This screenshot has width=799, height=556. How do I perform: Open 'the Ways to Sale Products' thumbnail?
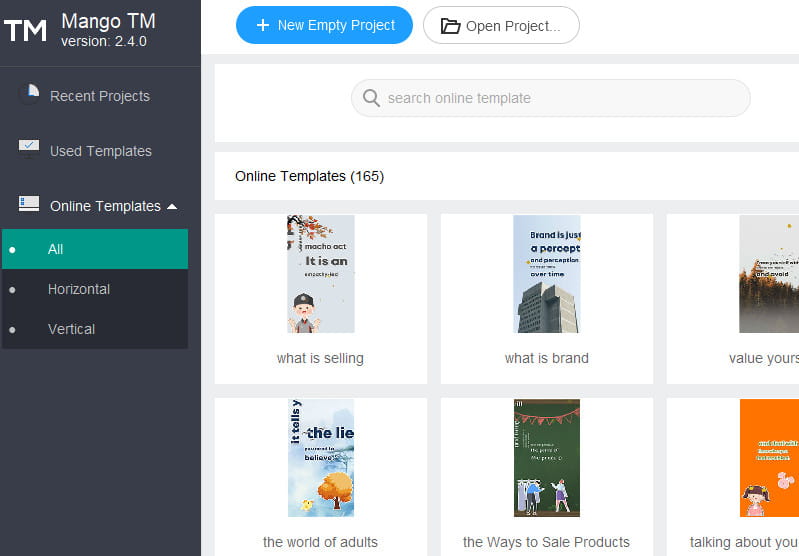[547, 458]
